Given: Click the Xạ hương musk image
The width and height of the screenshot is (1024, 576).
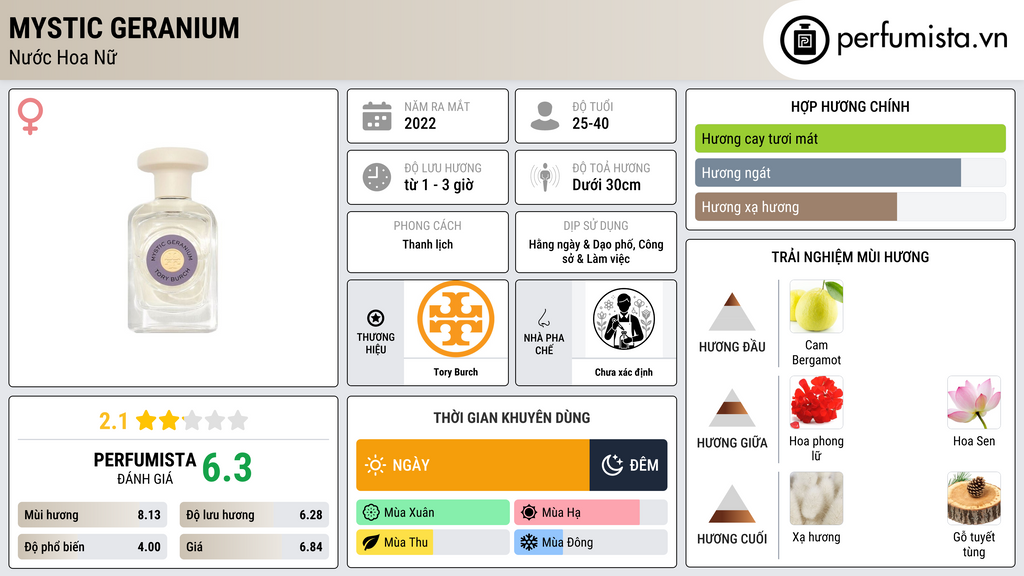Looking at the screenshot, I should click(x=816, y=498).
